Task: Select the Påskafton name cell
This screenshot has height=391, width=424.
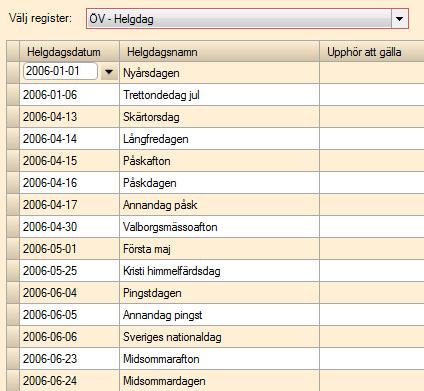Action: point(219,161)
